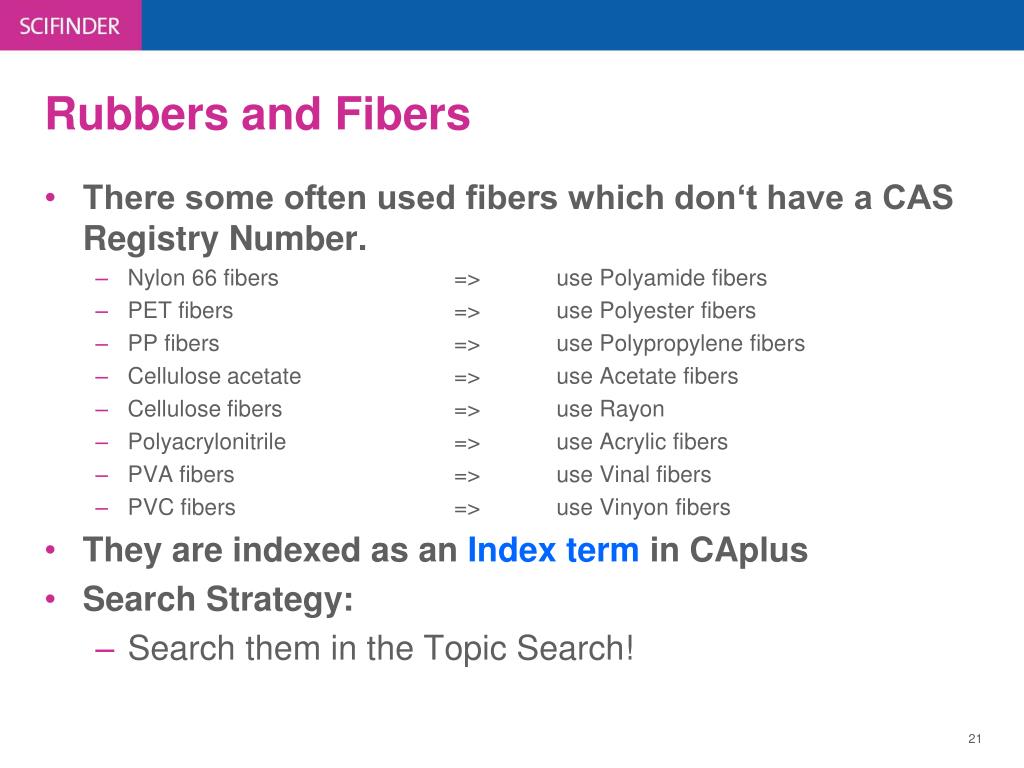Click the 'Cellulose fibers' entry
The height and width of the screenshot is (768, 1024).
coord(205,409)
